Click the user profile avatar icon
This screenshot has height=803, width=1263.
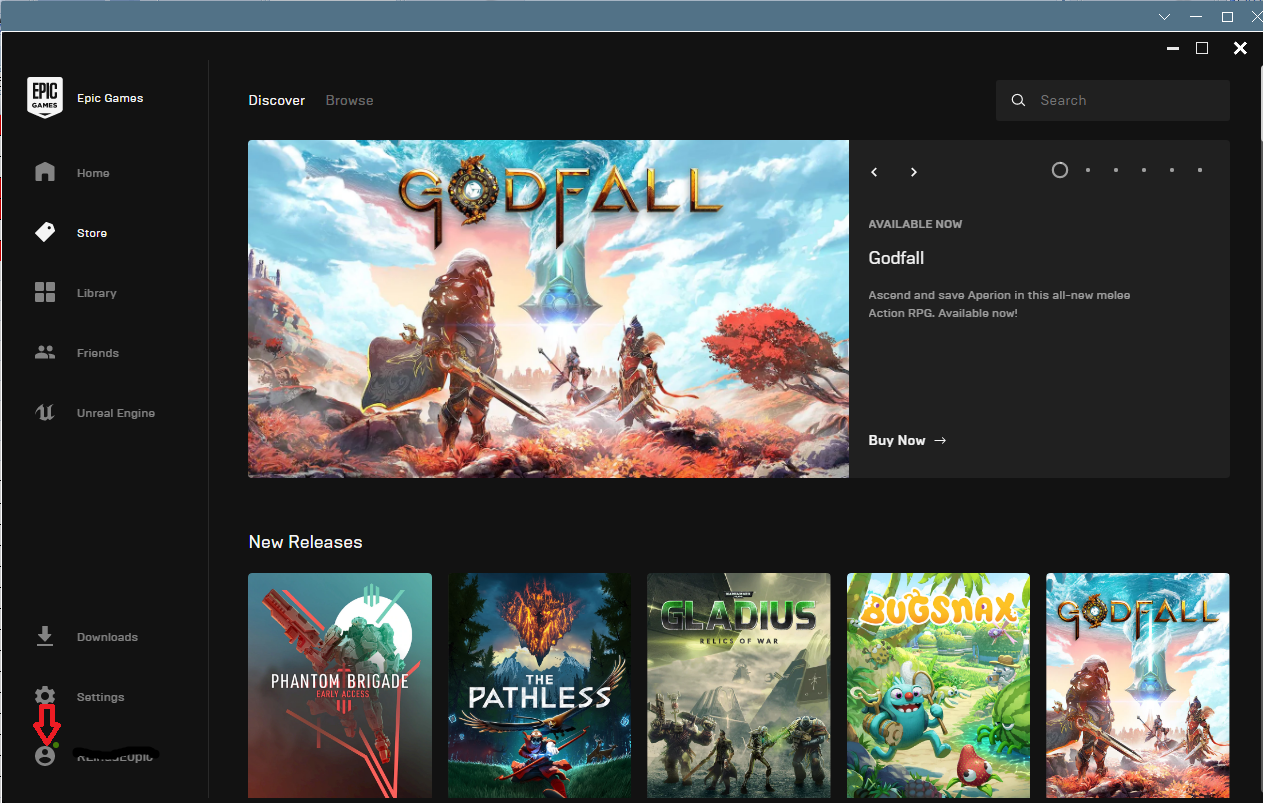pyautogui.click(x=45, y=755)
